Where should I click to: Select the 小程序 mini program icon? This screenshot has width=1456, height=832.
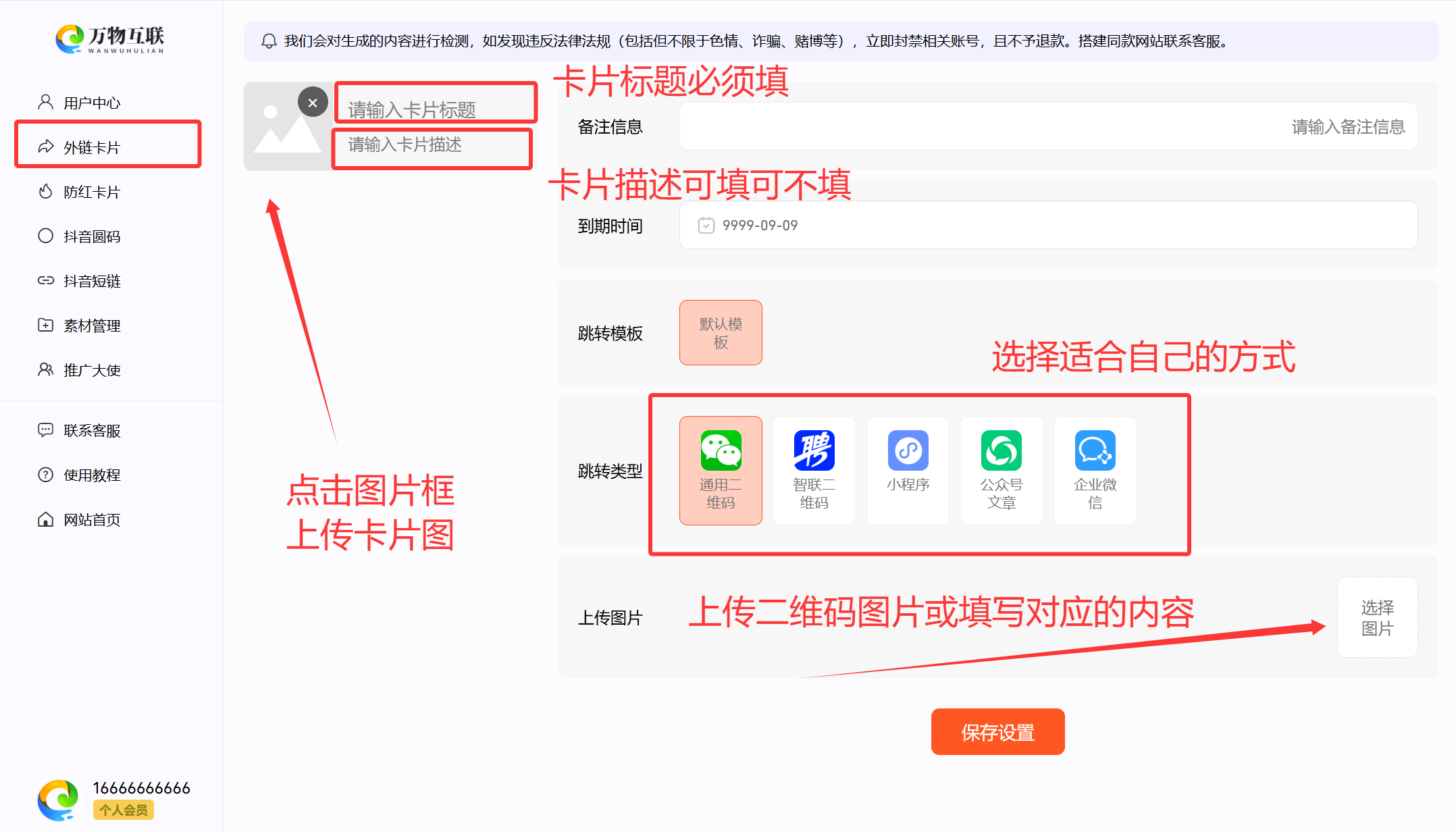(x=908, y=450)
